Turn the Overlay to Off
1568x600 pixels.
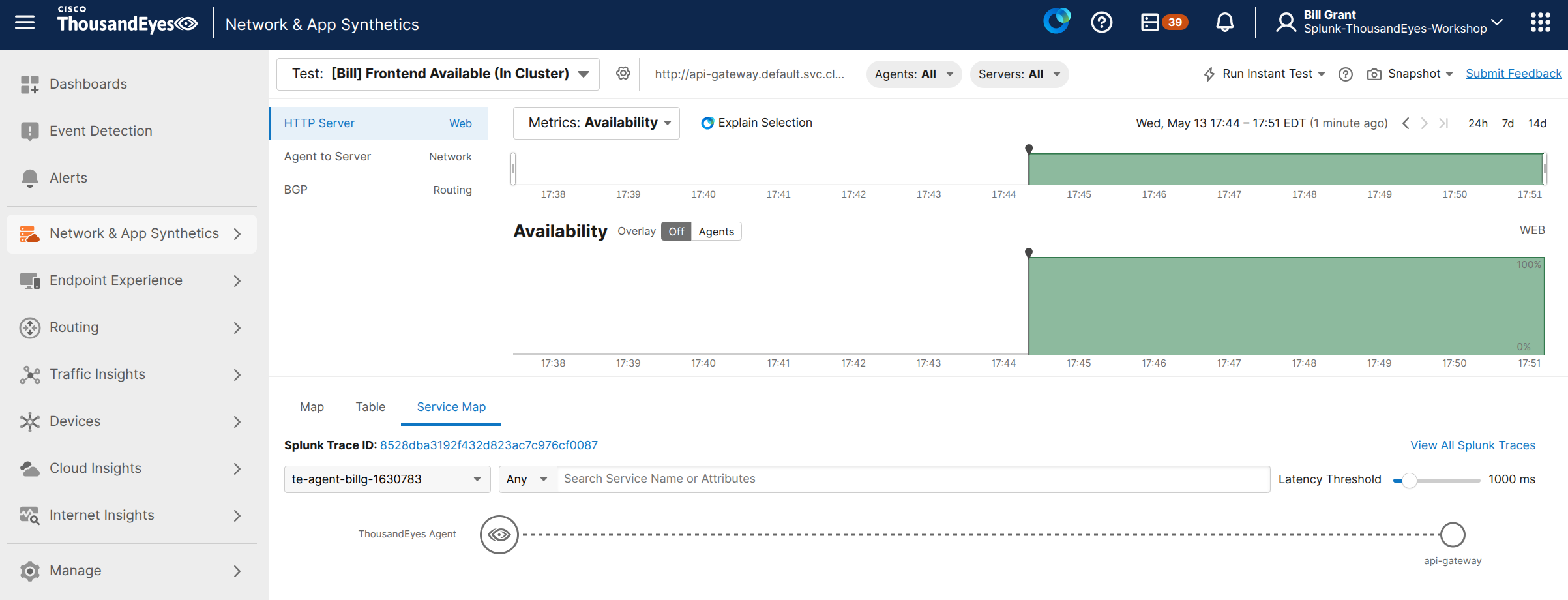[676, 232]
